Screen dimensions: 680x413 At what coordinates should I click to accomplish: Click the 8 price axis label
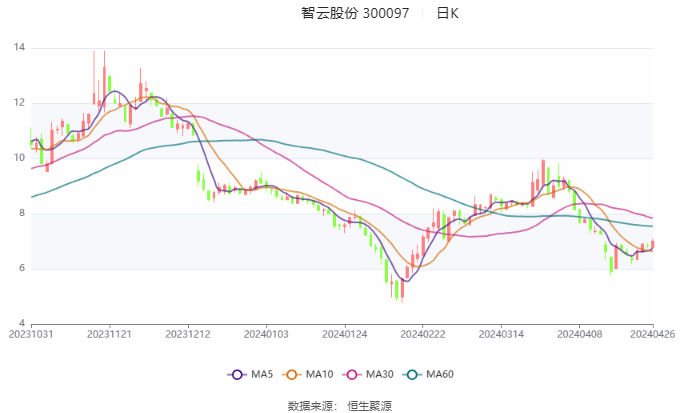(x=22, y=213)
